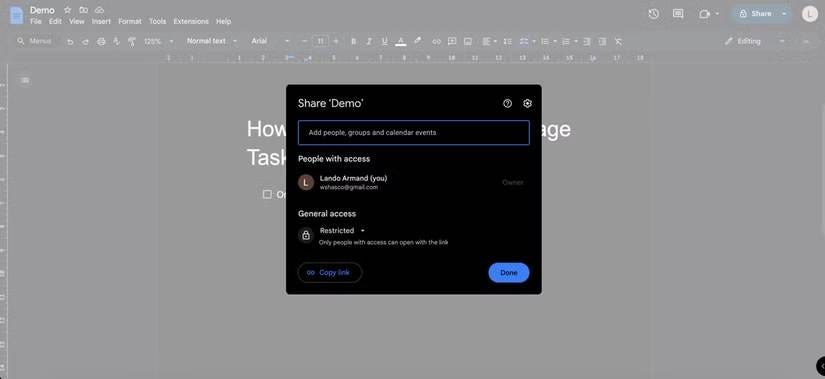825x379 pixels.
Task: Click the increase indent icon
Action: [x=602, y=42]
